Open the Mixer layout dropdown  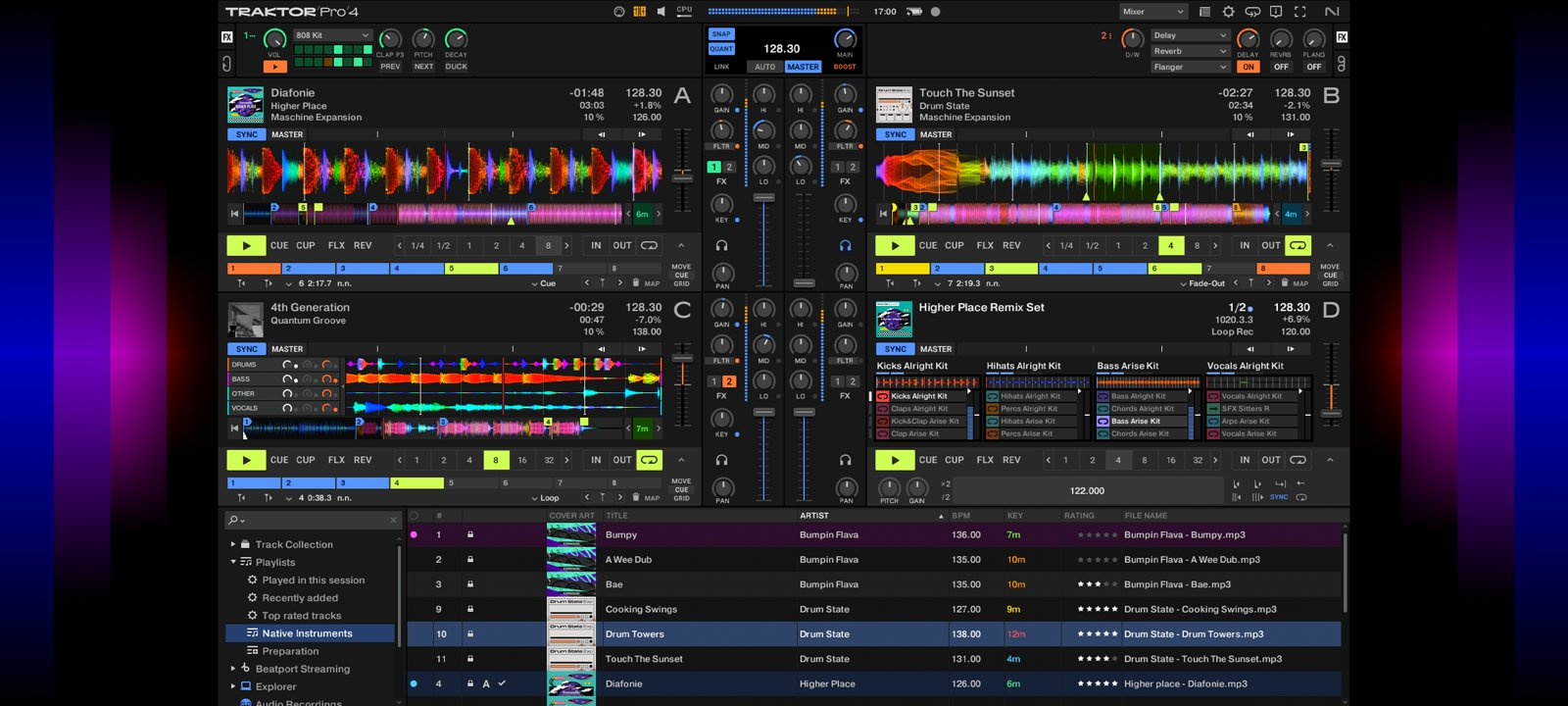1152,12
